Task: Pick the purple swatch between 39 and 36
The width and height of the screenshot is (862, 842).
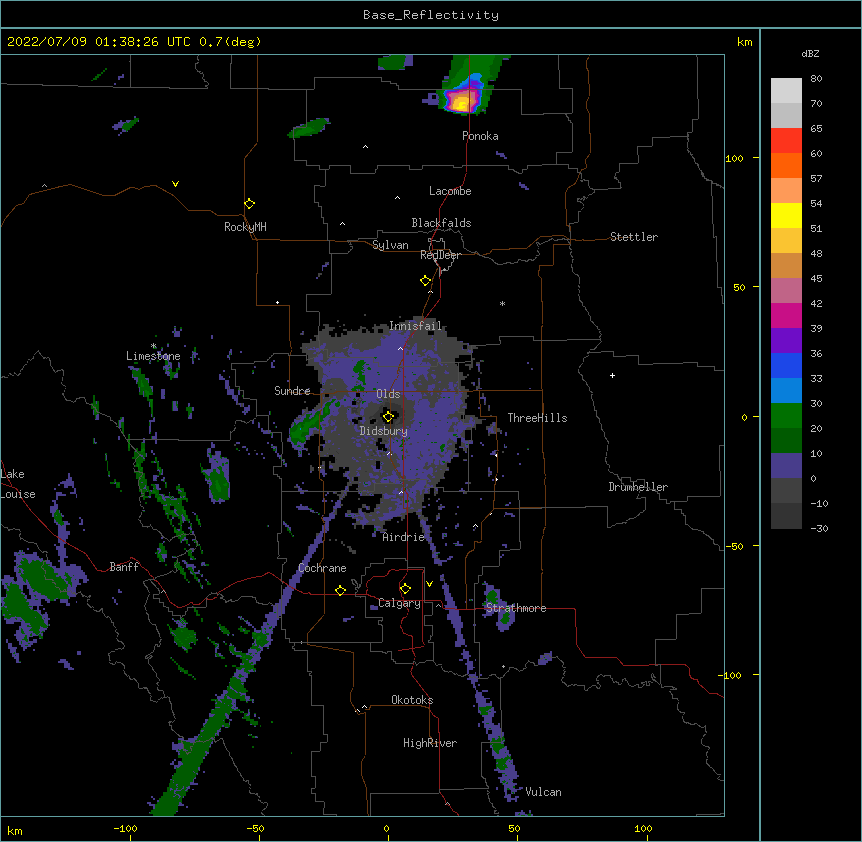Action: click(x=786, y=340)
